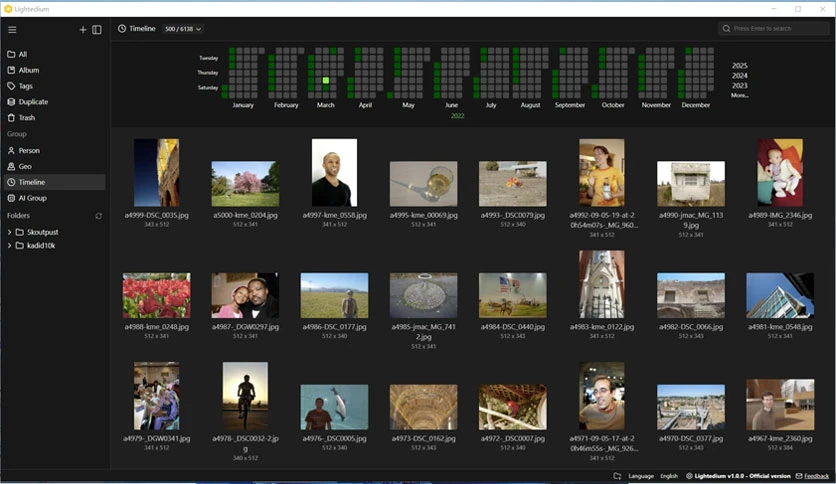Toggle the sidebar panel layout icon

(x=97, y=30)
